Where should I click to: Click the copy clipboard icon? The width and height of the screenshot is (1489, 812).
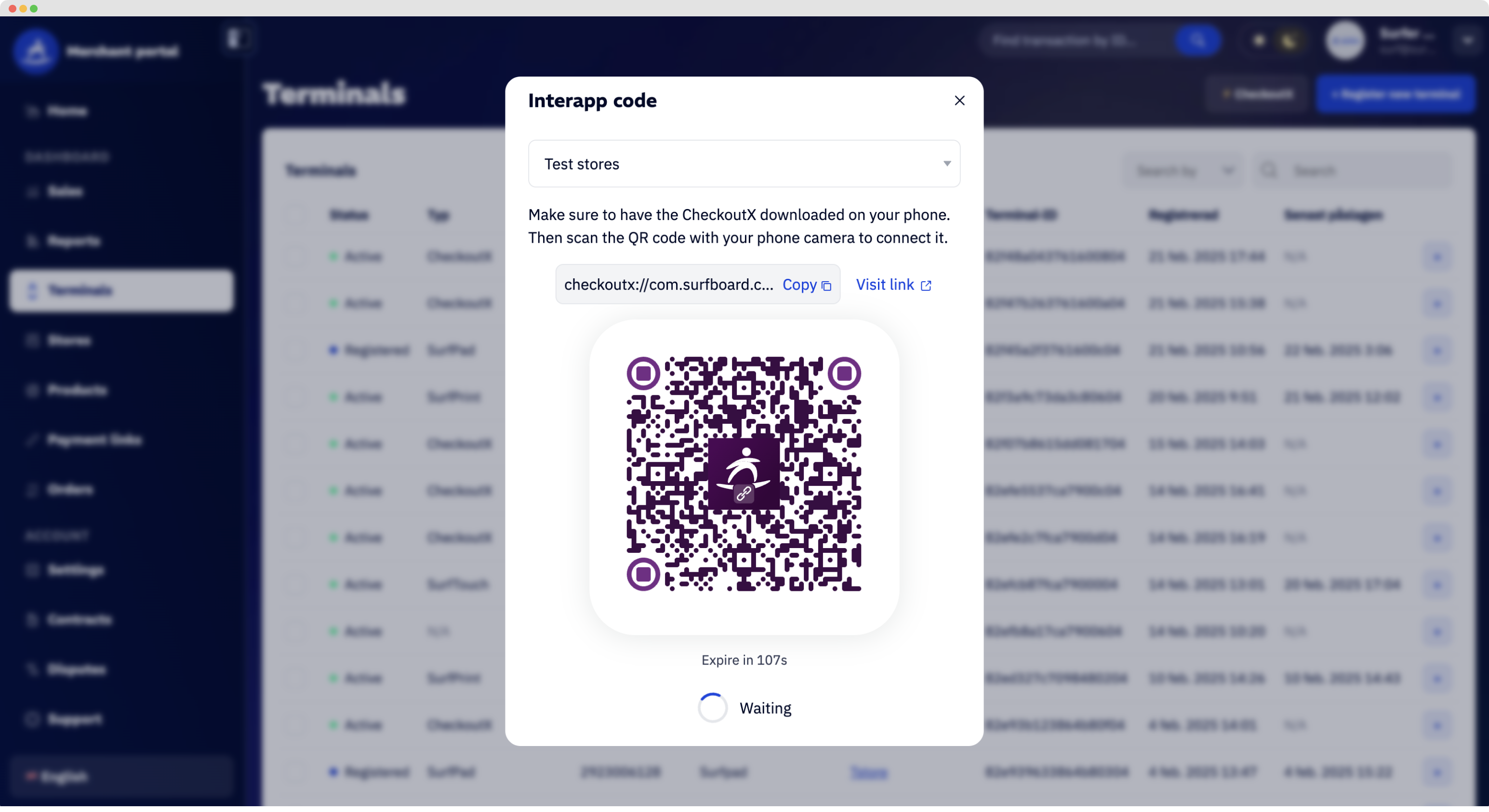coord(826,286)
